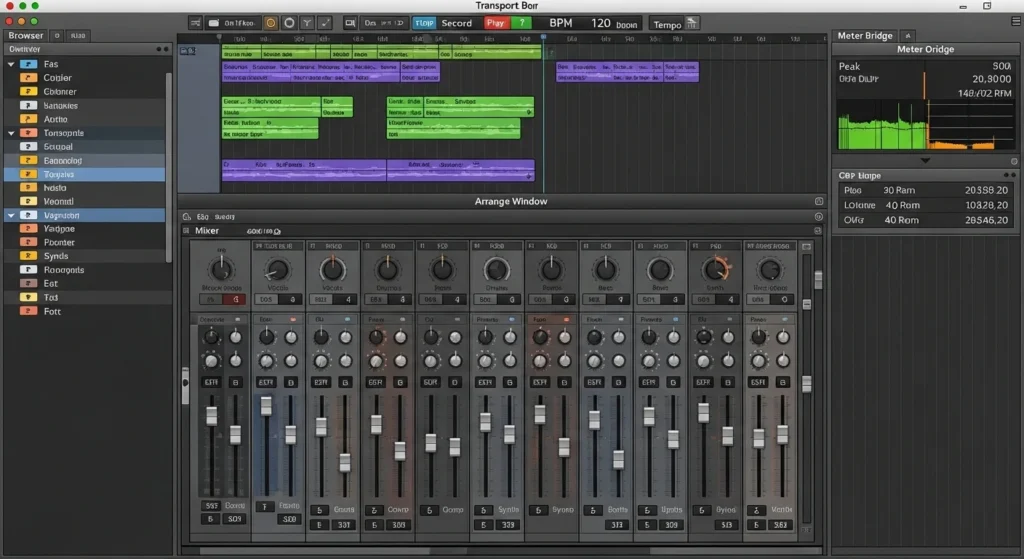The width and height of the screenshot is (1024, 559).
Task: Open the mixer size dropdown next to Mixer label
Action: click(x=264, y=231)
